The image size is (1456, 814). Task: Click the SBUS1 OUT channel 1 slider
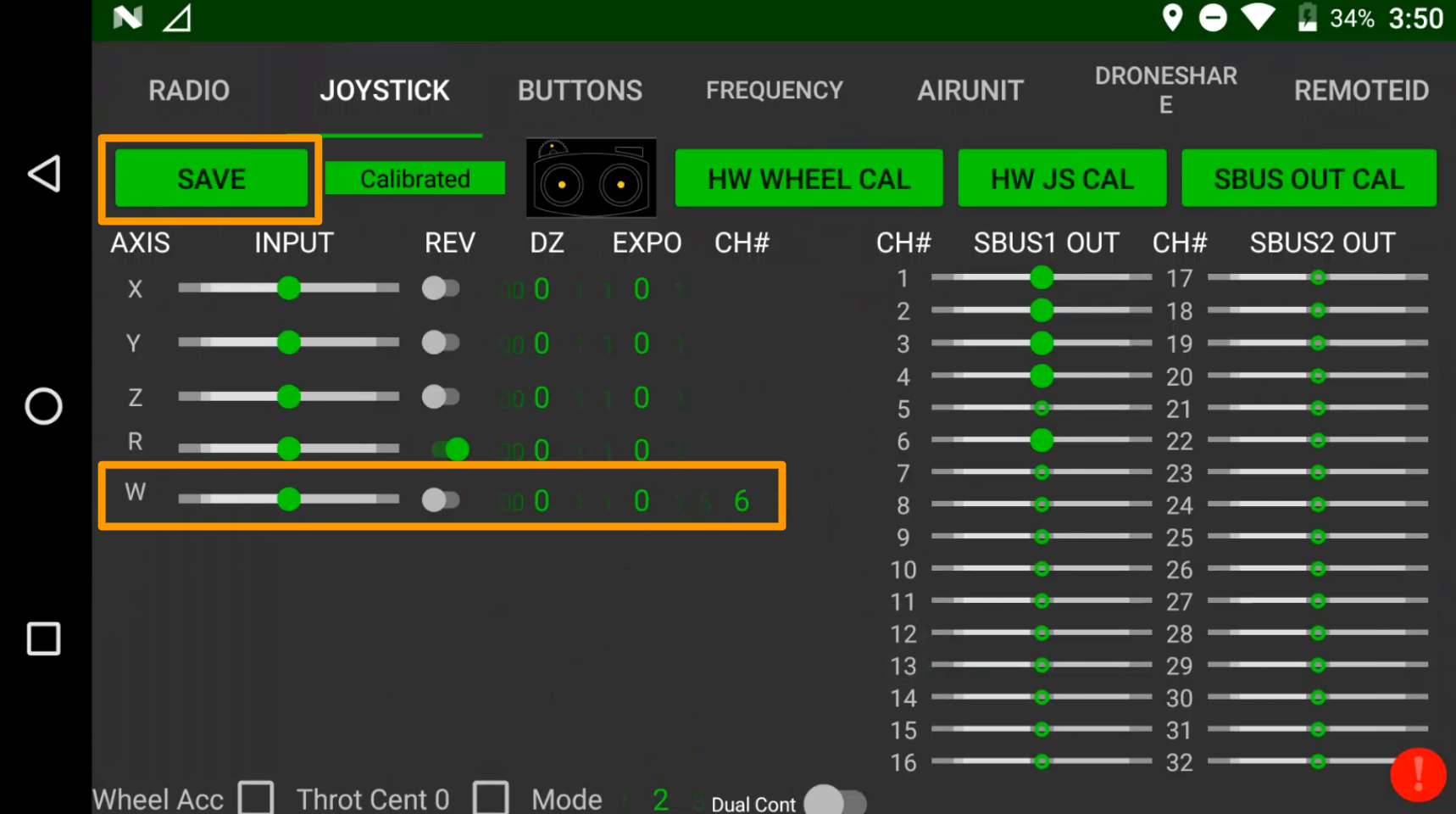[x=1041, y=277]
